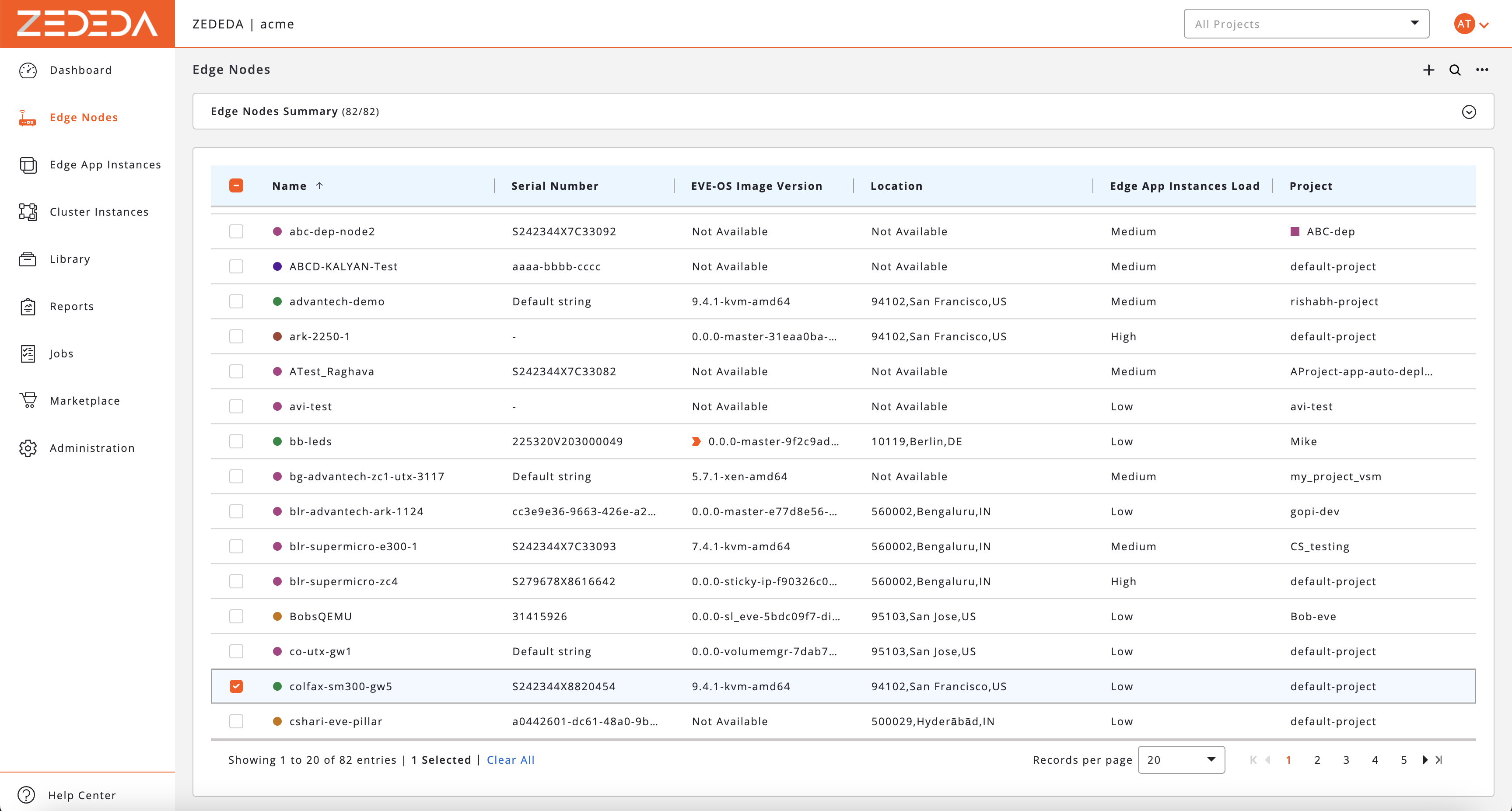Click the select-all checkbox in the header
1512x811 pixels.
point(237,185)
